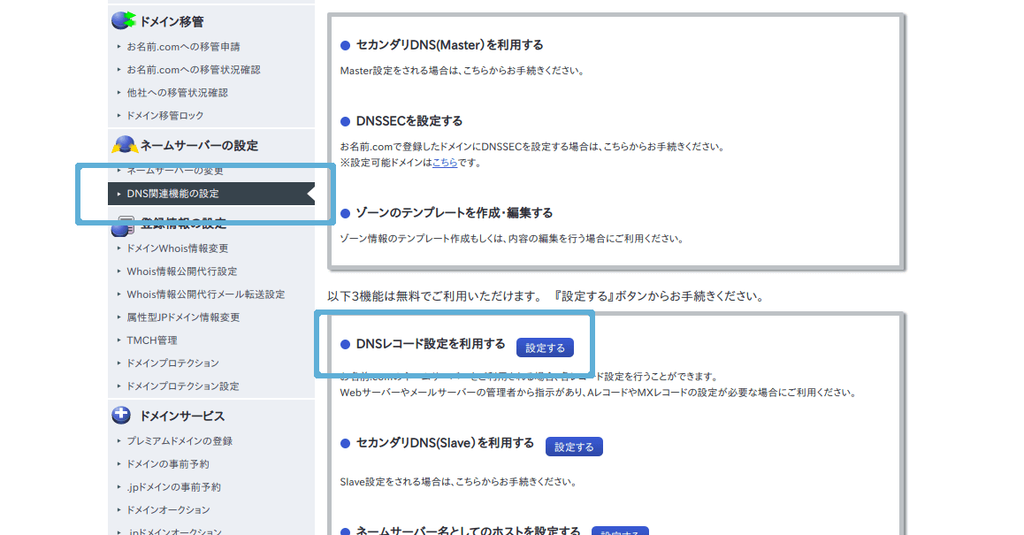This screenshot has height=535, width=1024.
Task: Open 他社への移管状況確認 menu item
Action: click(177, 92)
